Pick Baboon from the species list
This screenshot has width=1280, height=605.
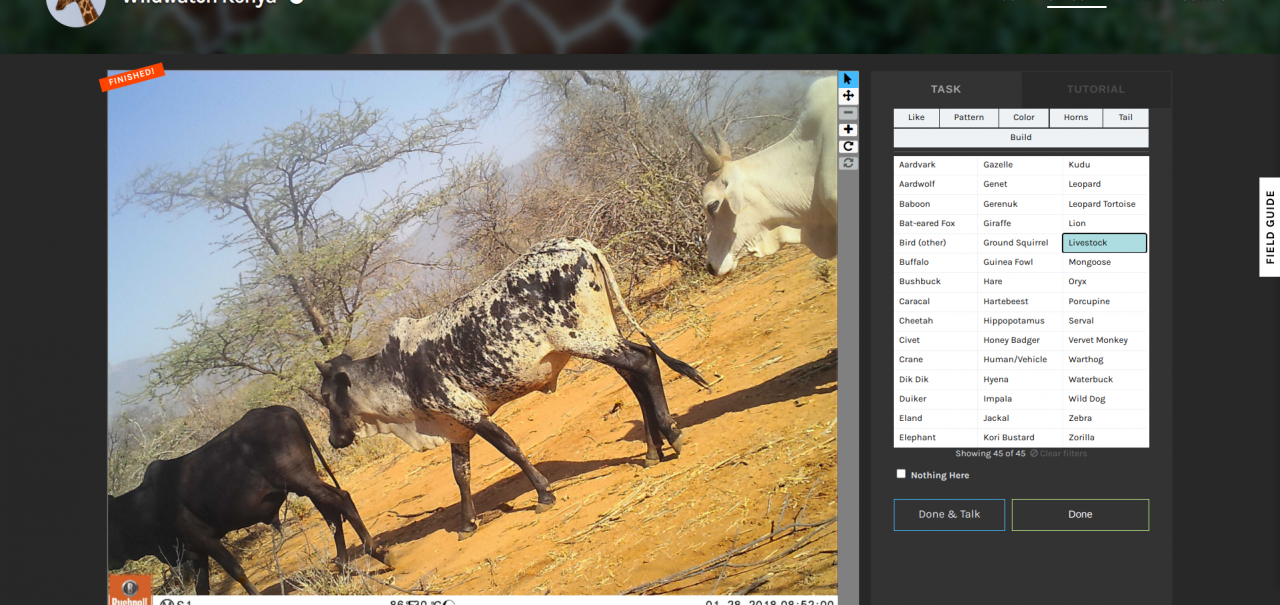click(935, 204)
